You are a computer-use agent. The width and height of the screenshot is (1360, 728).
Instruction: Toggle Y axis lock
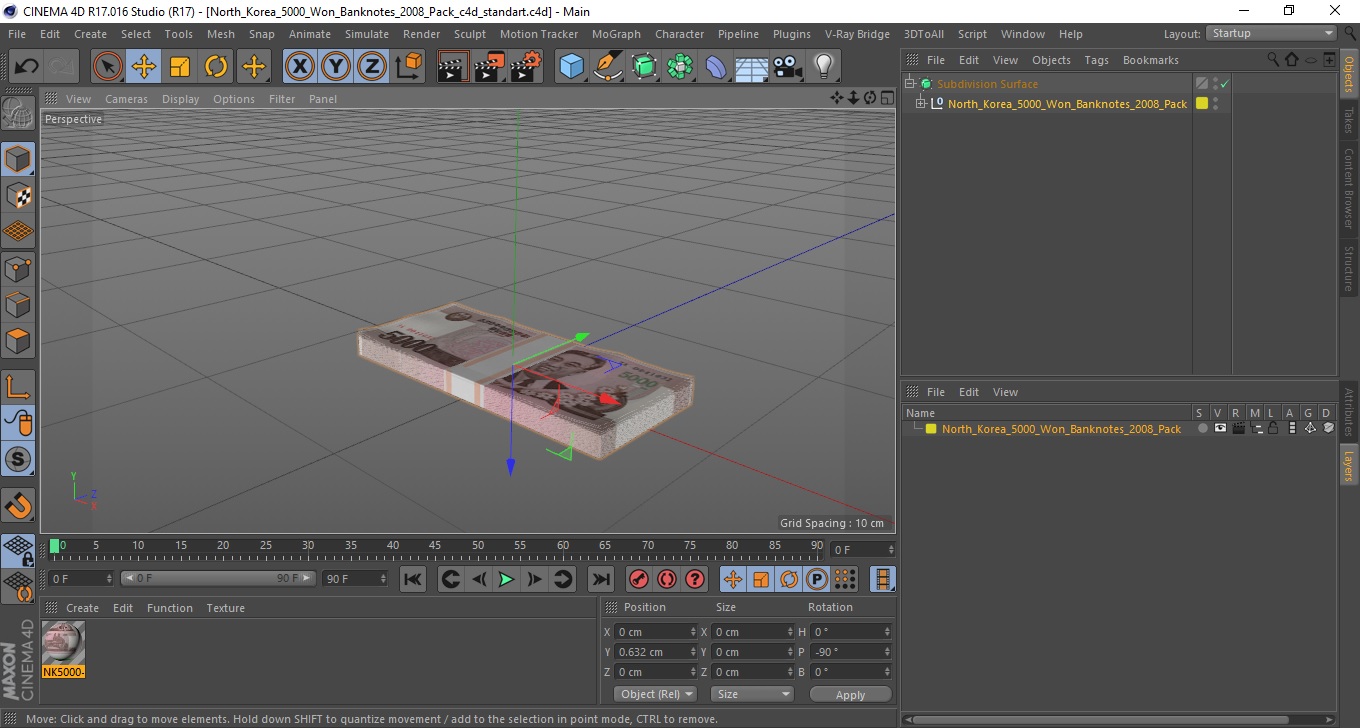[x=336, y=67]
